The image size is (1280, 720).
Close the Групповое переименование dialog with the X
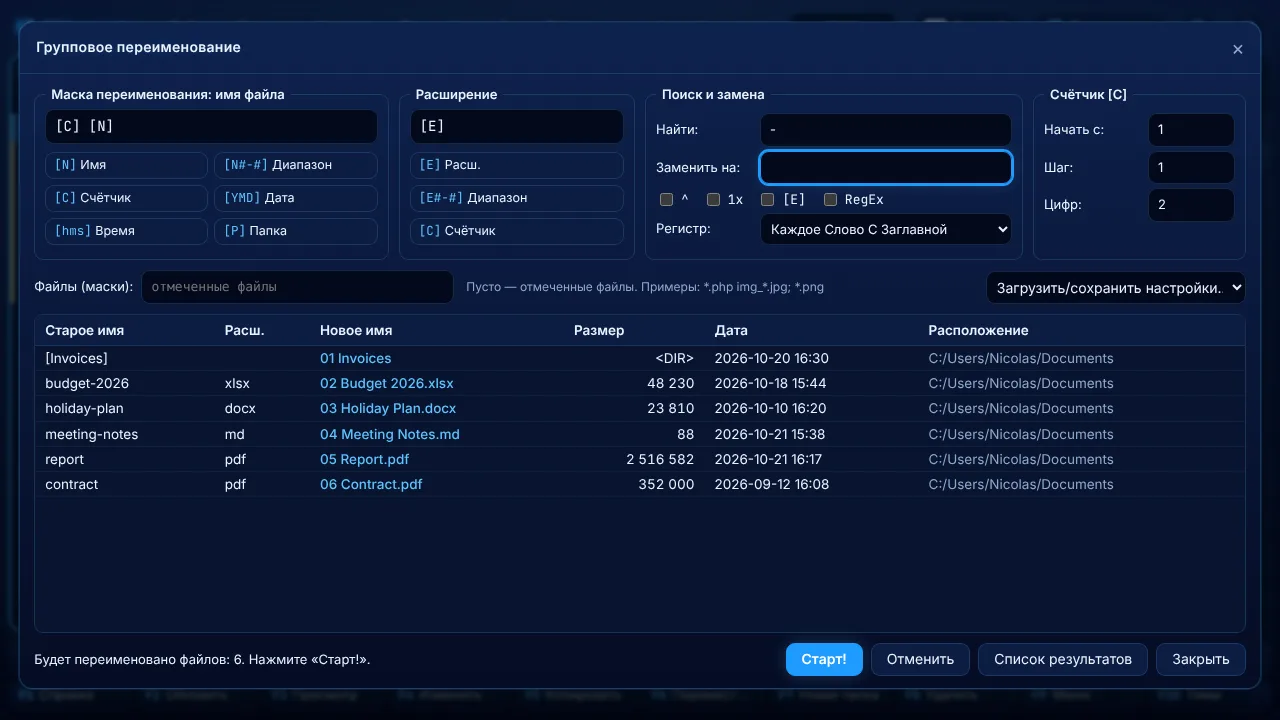click(x=1237, y=49)
